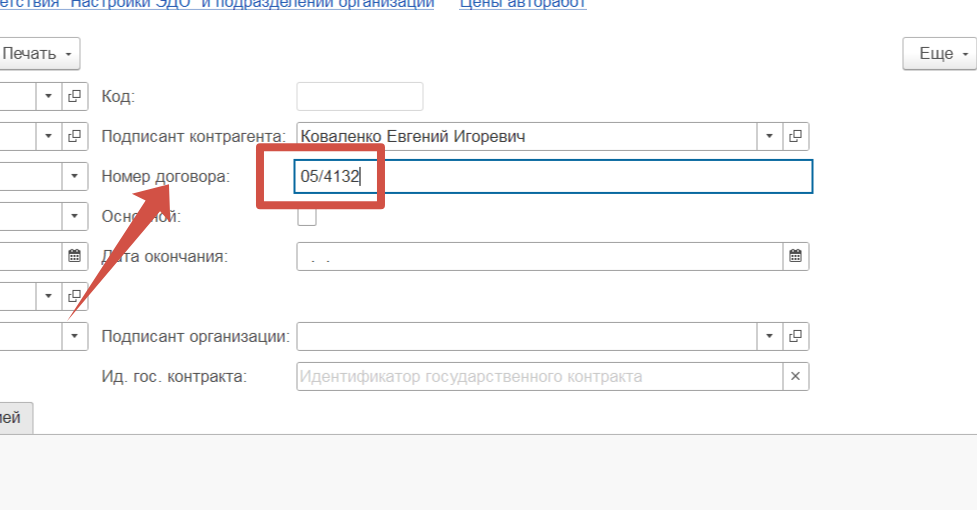The image size is (977, 510).
Task: Click calendar icon left of Дата окончания label
Action: click(75, 256)
